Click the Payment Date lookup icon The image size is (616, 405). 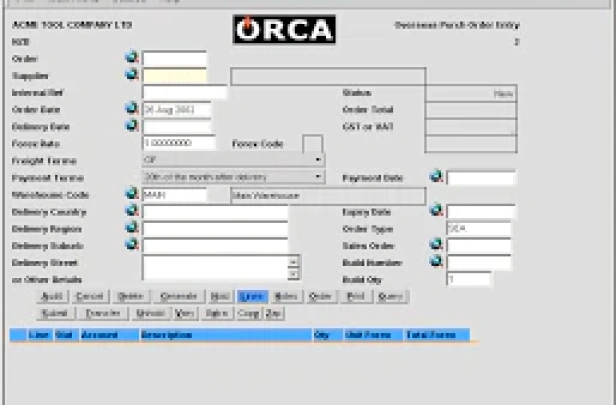point(436,176)
